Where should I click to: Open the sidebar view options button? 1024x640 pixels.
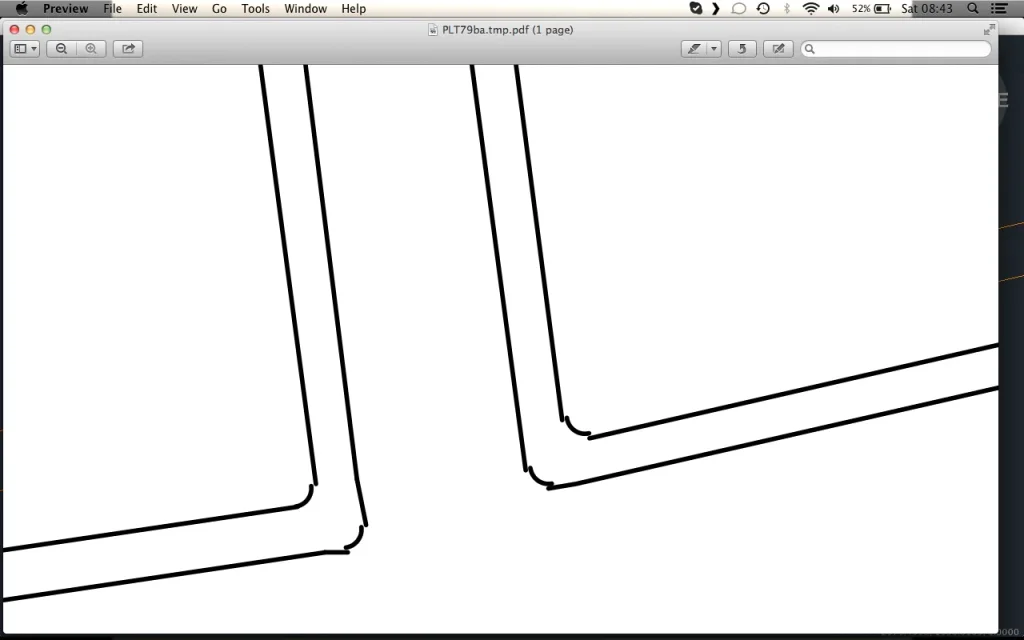[25, 48]
